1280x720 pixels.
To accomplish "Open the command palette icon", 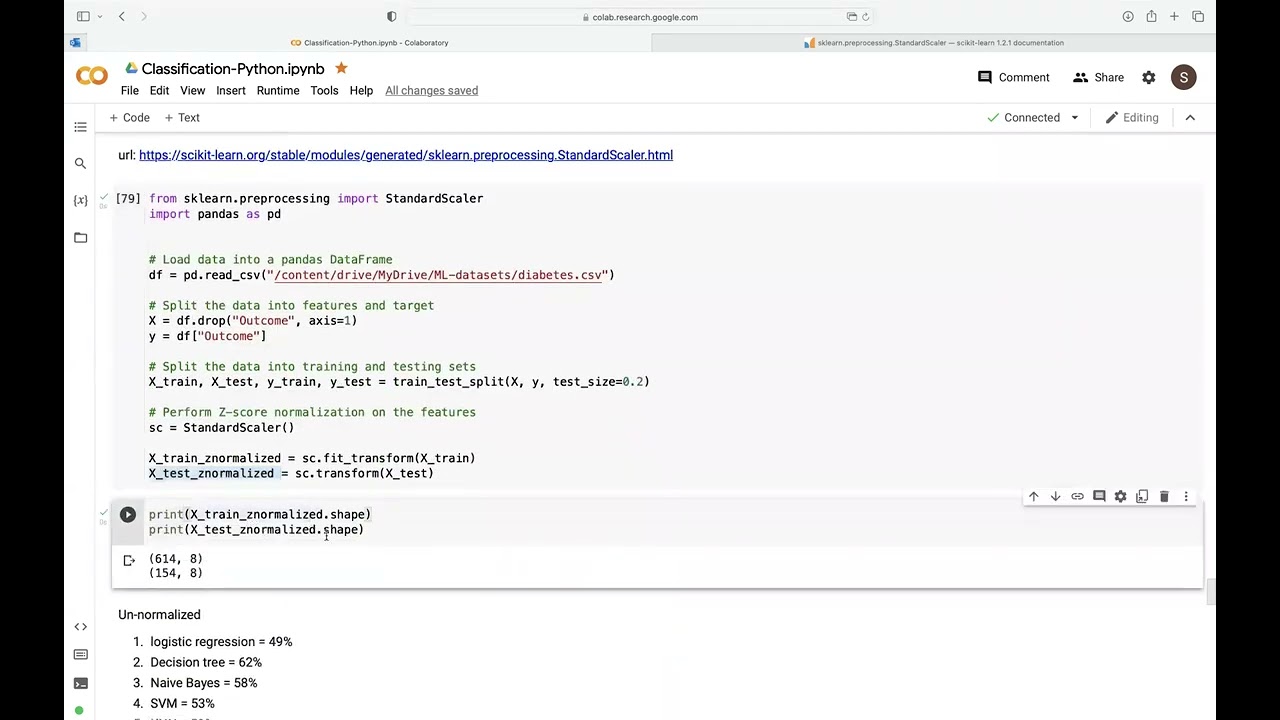I will [x=81, y=655].
